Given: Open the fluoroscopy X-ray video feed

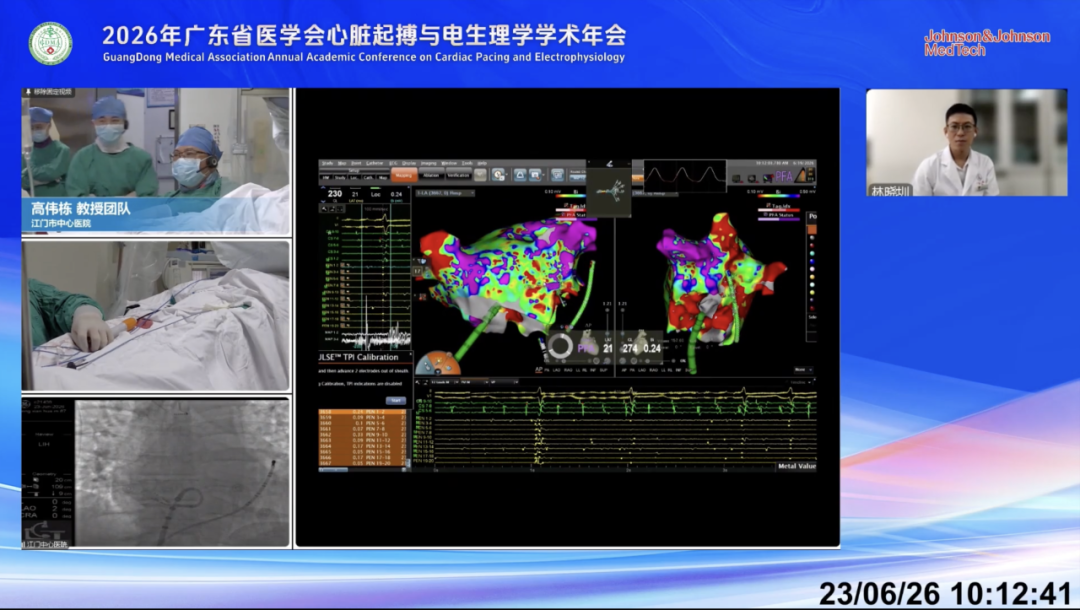Looking at the screenshot, I should (x=156, y=472).
